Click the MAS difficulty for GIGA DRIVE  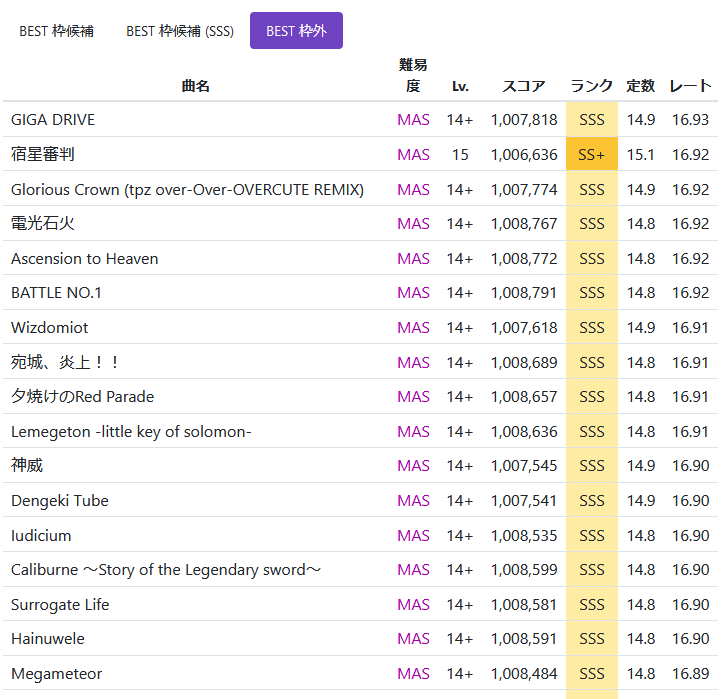(x=413, y=120)
